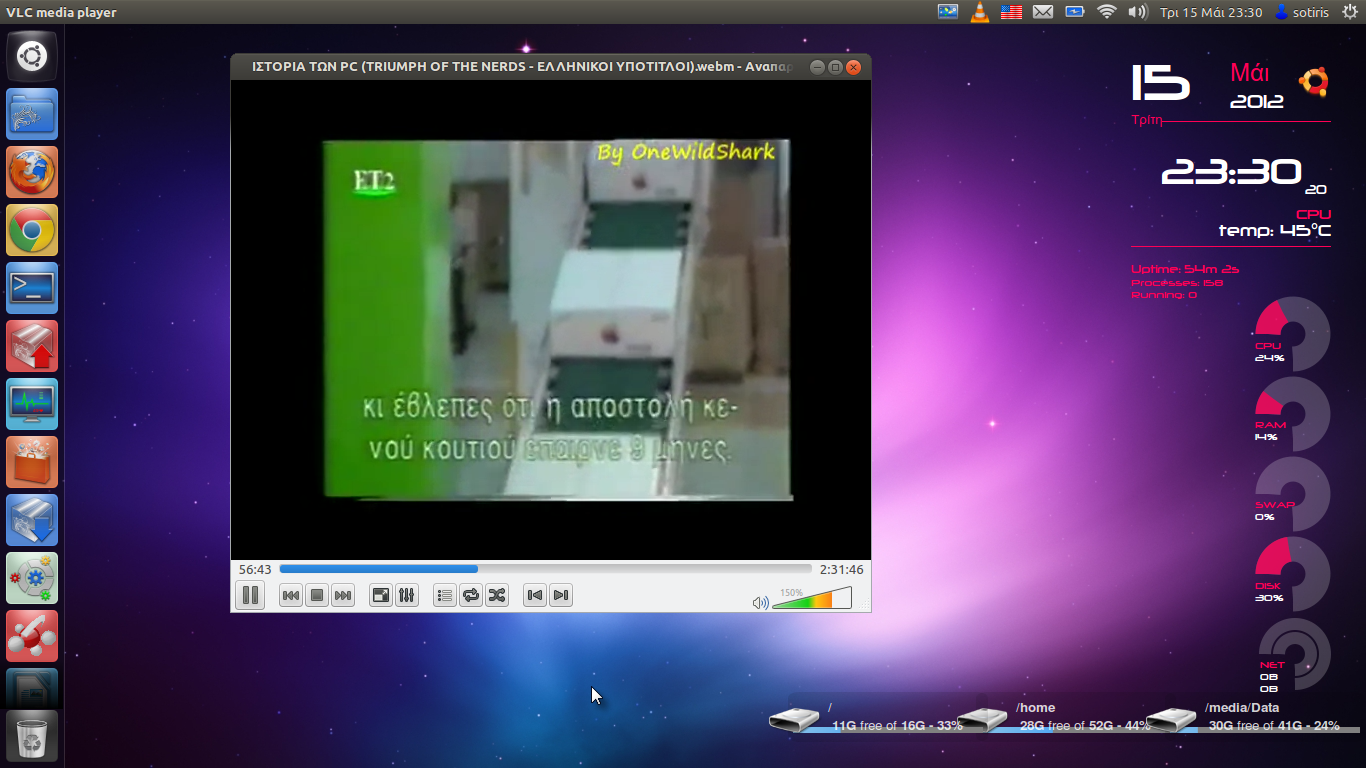Open extended settings equalizer icon
This screenshot has width=1366, height=768.
[x=407, y=596]
